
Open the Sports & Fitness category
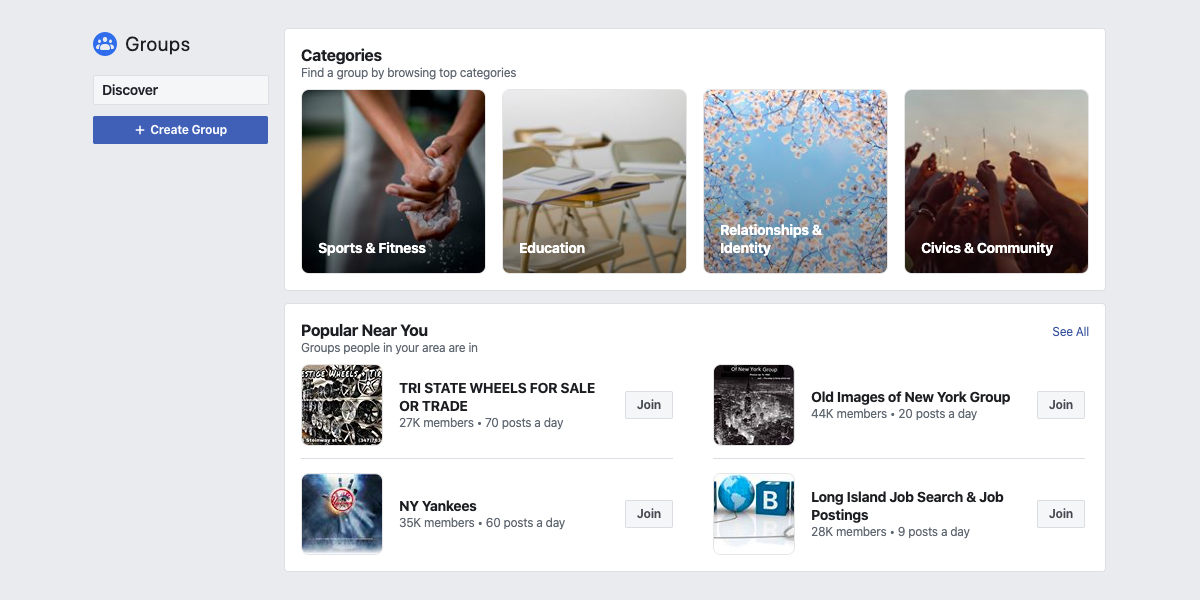coord(393,181)
